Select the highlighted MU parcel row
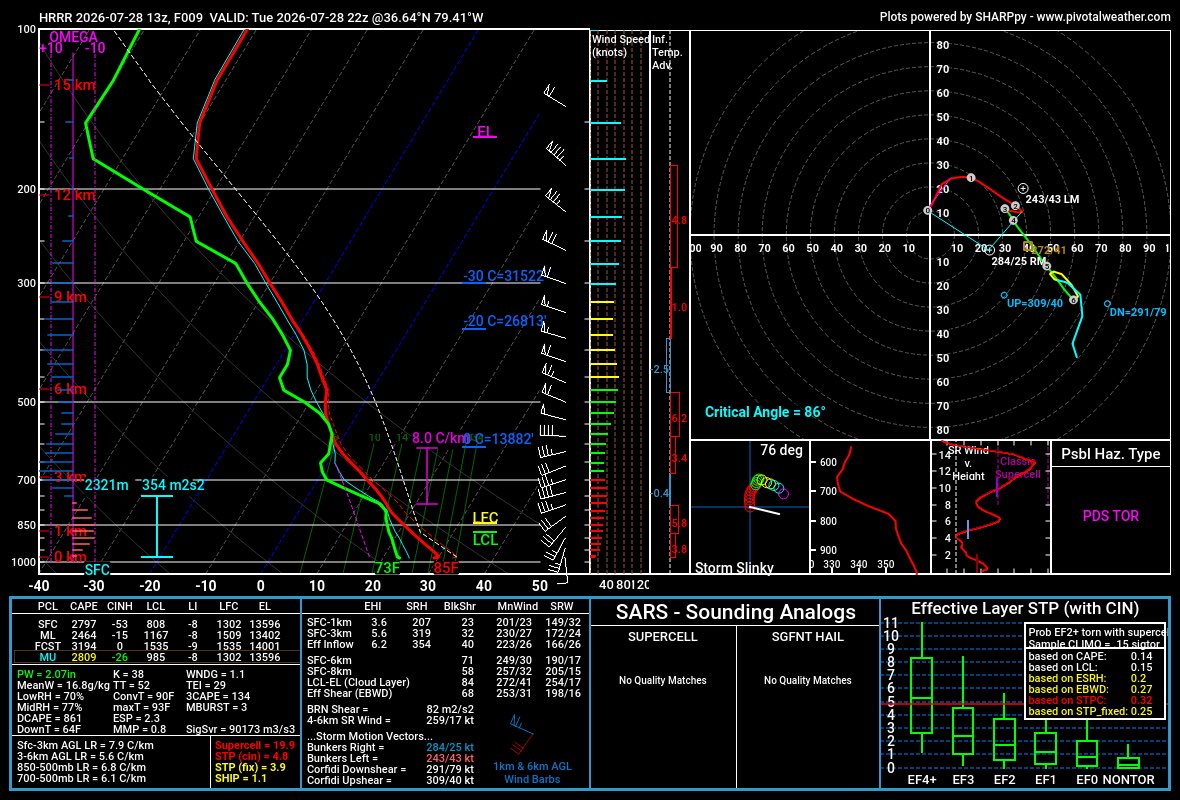This screenshot has height=800, width=1180. (x=156, y=657)
